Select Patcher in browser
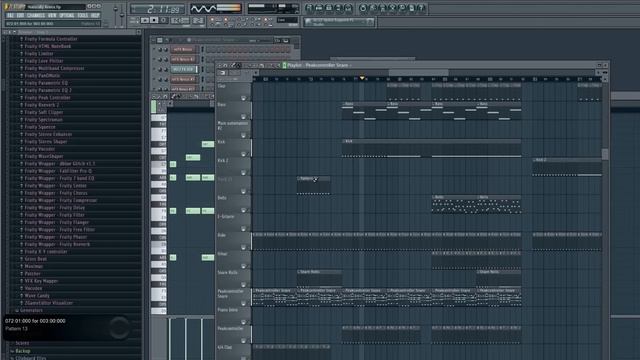Screen dimensions: 640x360 tap(32, 273)
